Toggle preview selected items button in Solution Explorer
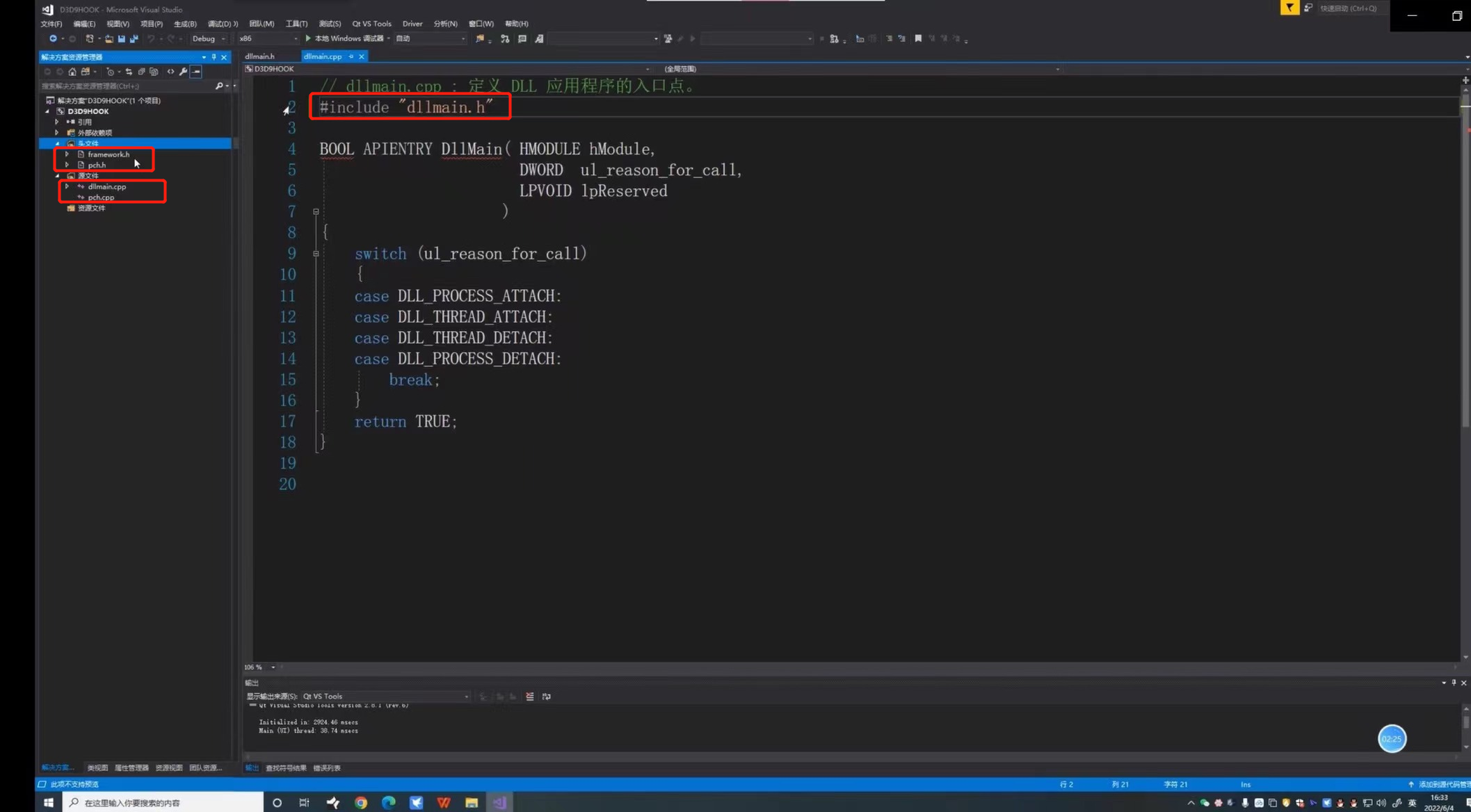1471x812 pixels. point(197,72)
